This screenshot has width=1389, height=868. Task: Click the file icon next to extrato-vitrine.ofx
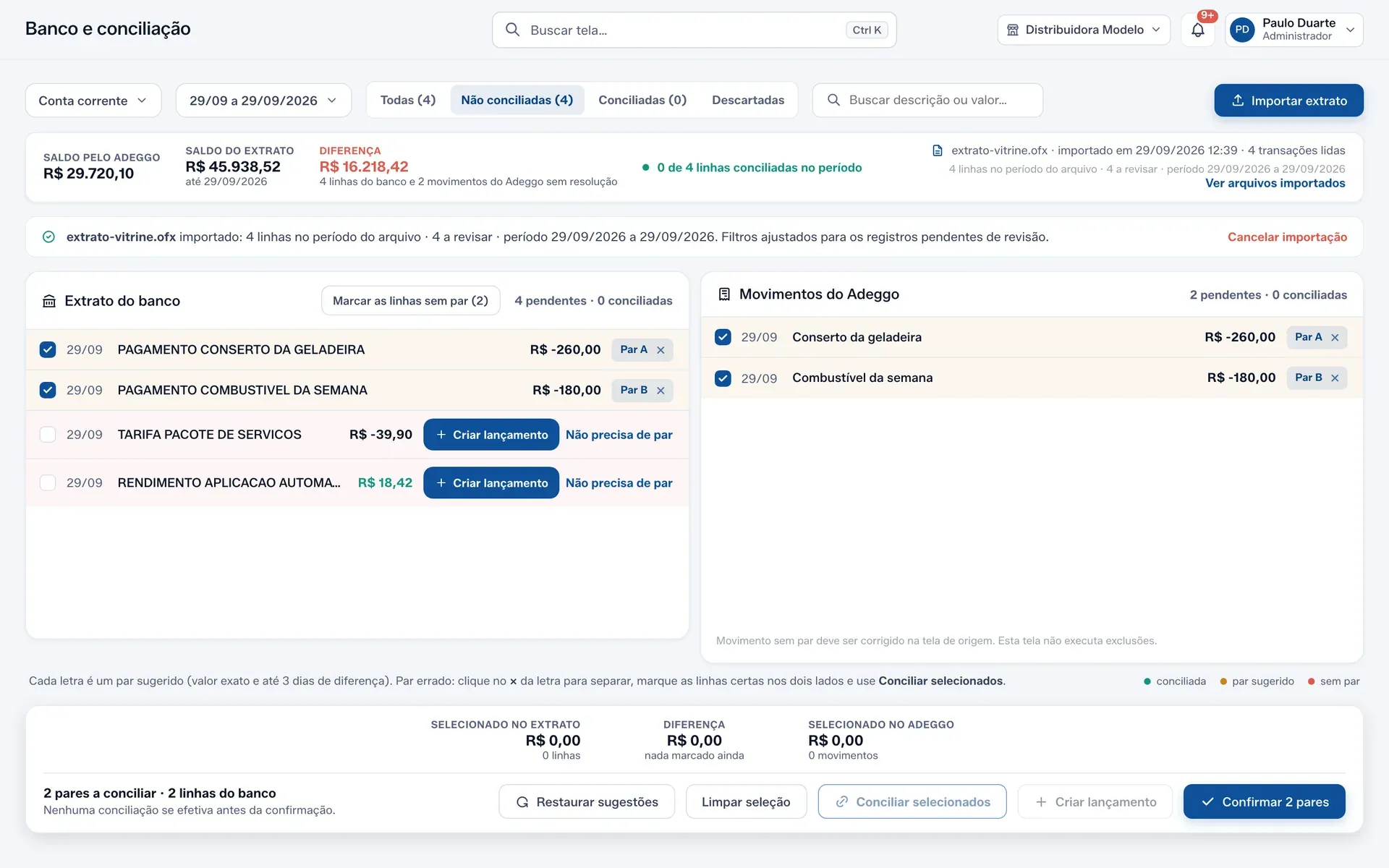click(x=938, y=150)
